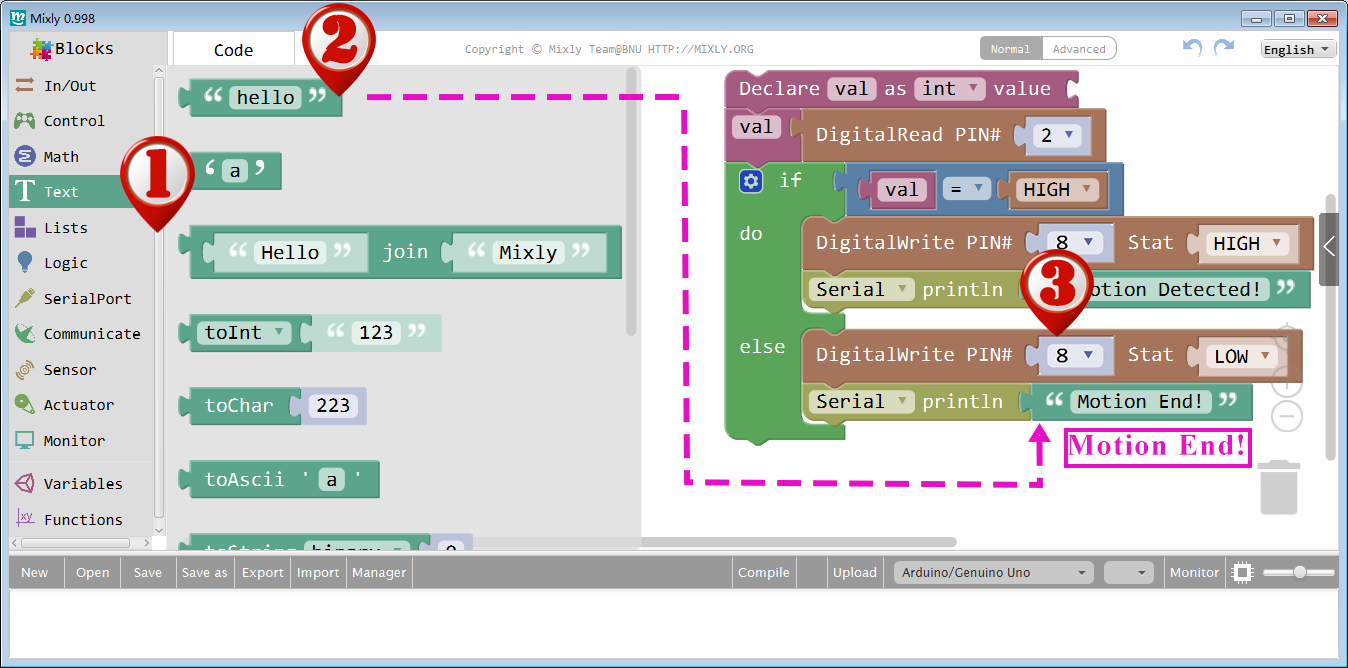Image resolution: width=1348 pixels, height=668 pixels.
Task: Select the Communicate block category
Action: tap(80, 334)
